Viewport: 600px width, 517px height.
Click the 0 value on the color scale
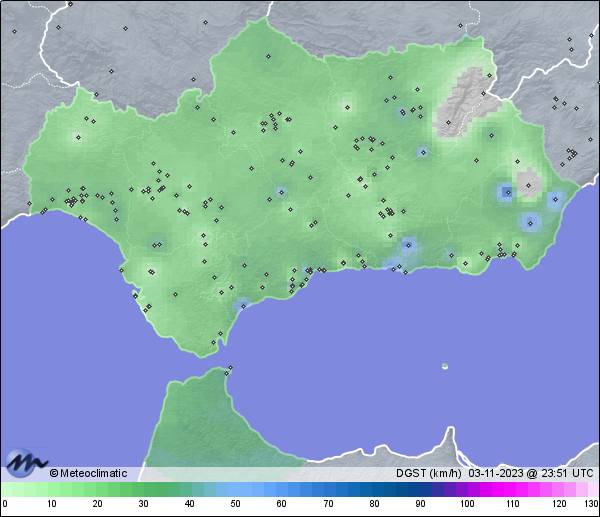5,504
